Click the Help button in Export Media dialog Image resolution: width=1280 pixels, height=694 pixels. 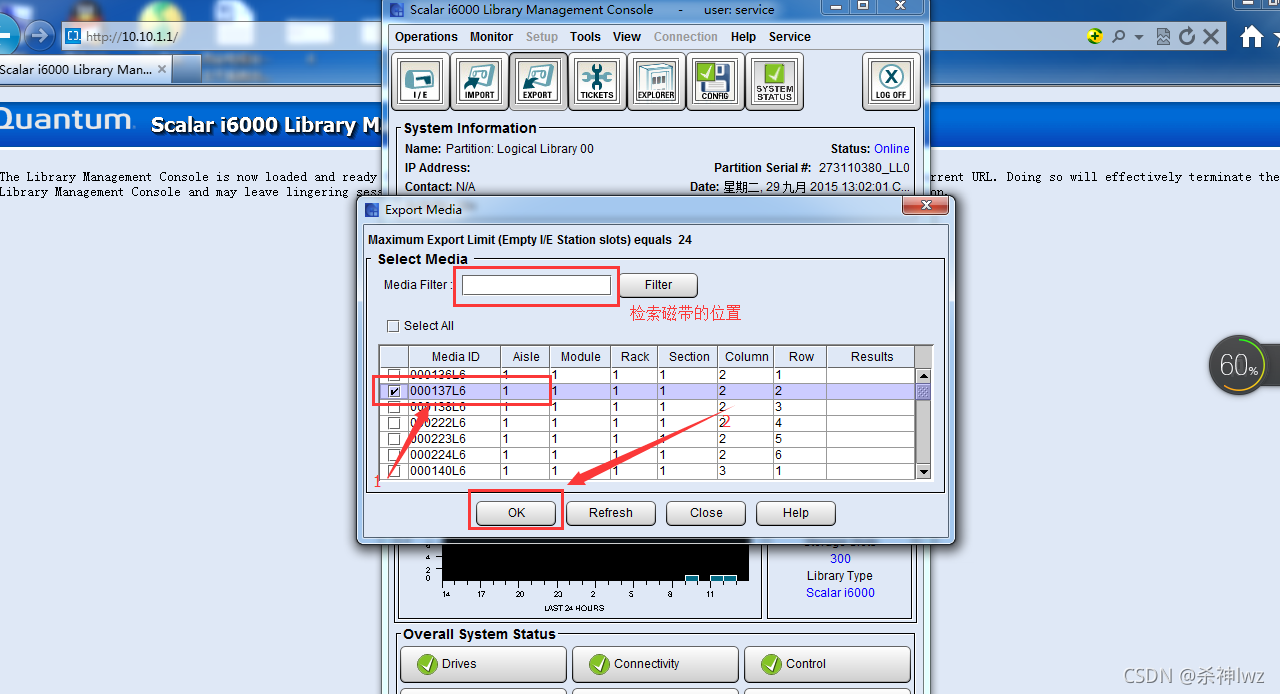tap(796, 513)
